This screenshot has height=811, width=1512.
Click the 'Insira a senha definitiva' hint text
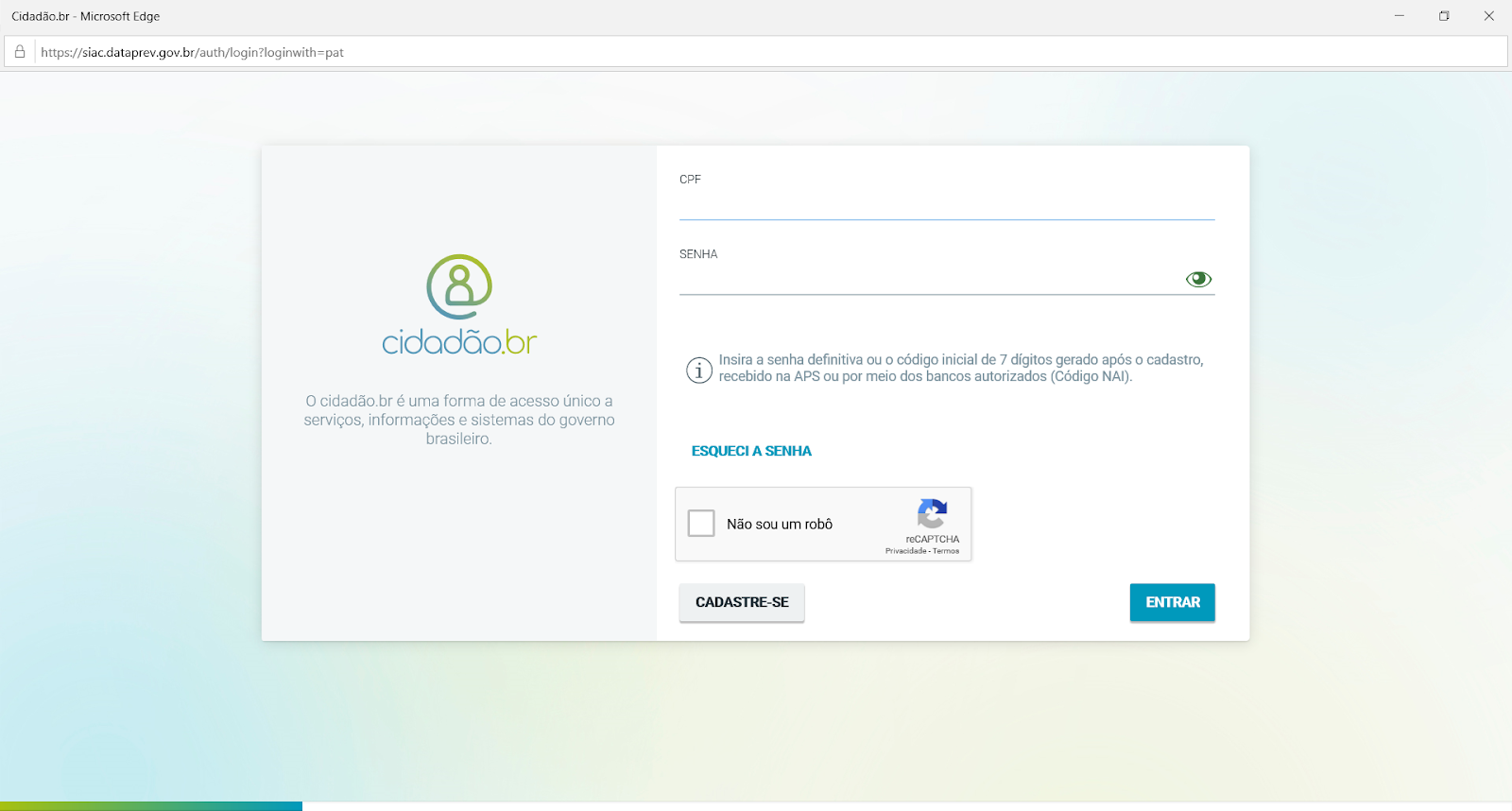tap(961, 368)
